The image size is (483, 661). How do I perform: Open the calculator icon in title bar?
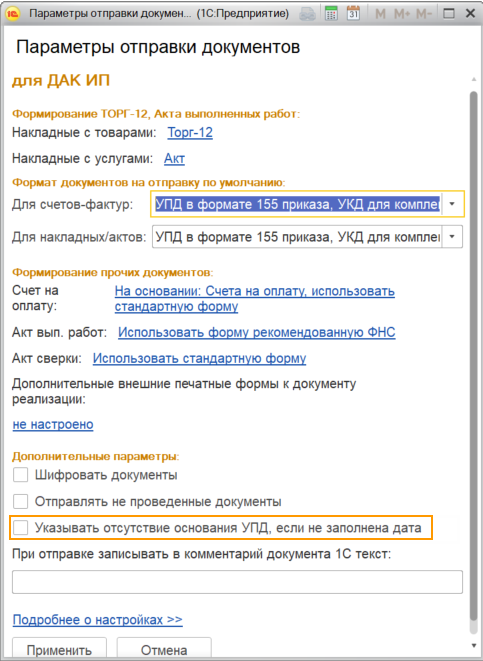[331, 13]
